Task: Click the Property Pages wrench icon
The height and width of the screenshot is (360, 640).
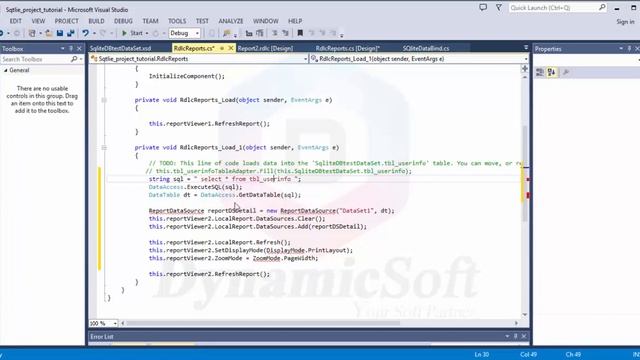Action: [566, 72]
